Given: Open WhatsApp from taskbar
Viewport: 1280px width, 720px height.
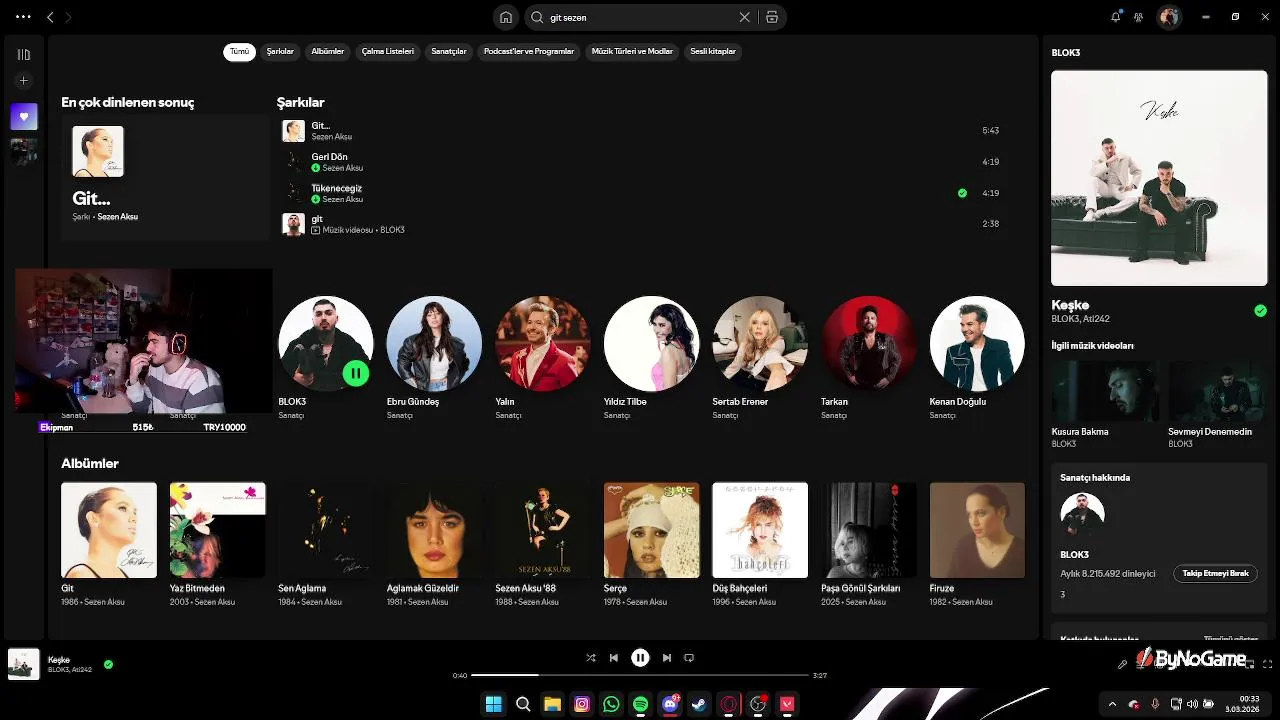Looking at the screenshot, I should point(611,704).
